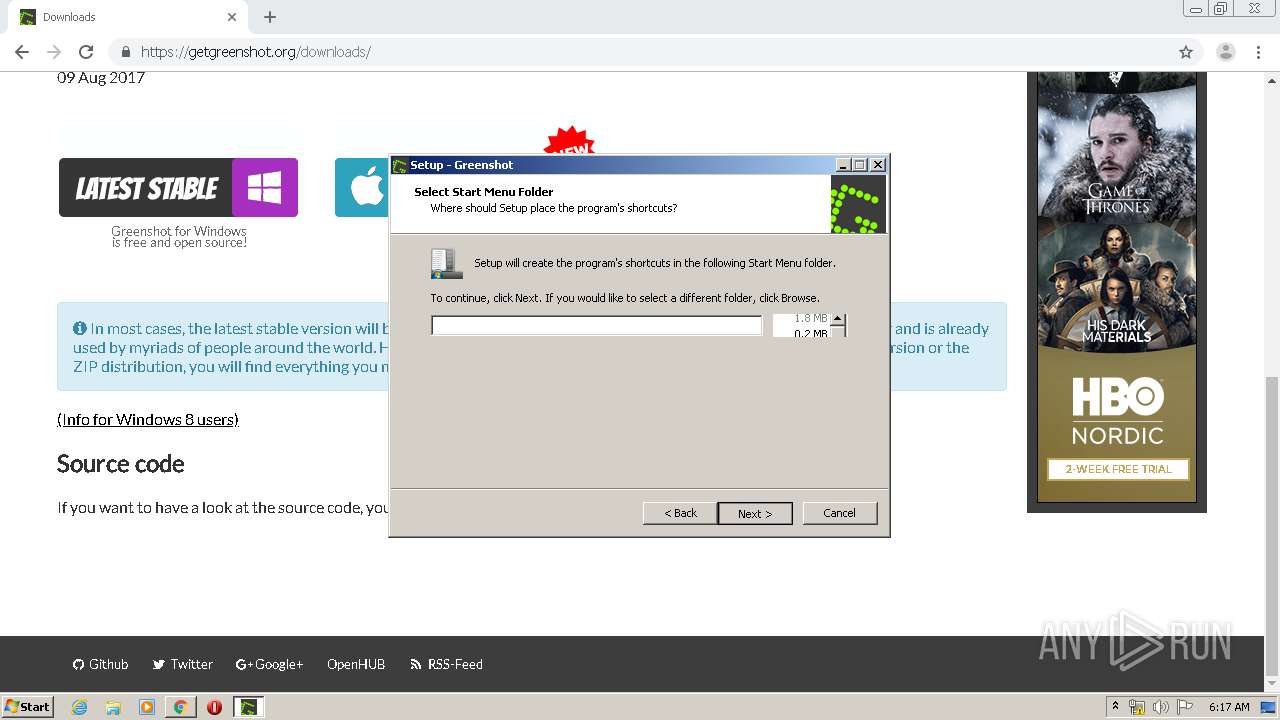1280x720 pixels.
Task: Click the info icon in blue notice box
Action: [x=80, y=328]
